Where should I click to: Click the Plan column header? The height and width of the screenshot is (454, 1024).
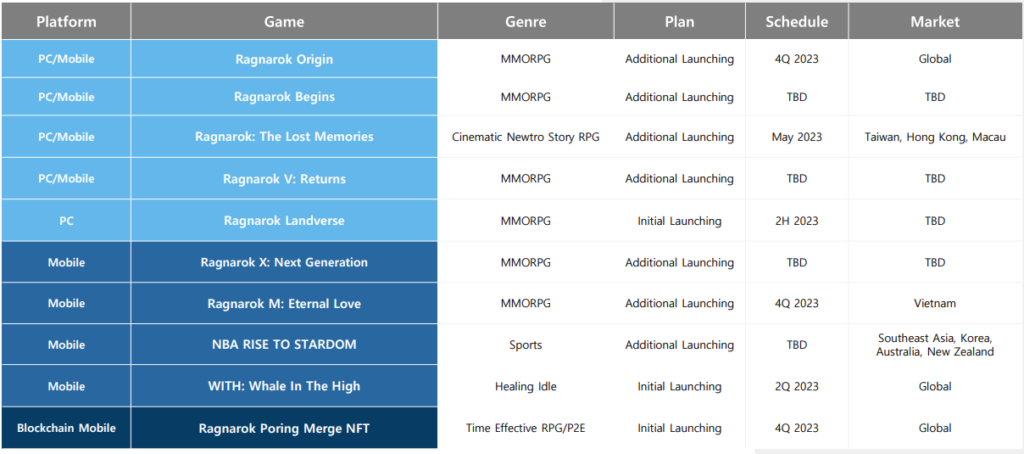tap(679, 21)
